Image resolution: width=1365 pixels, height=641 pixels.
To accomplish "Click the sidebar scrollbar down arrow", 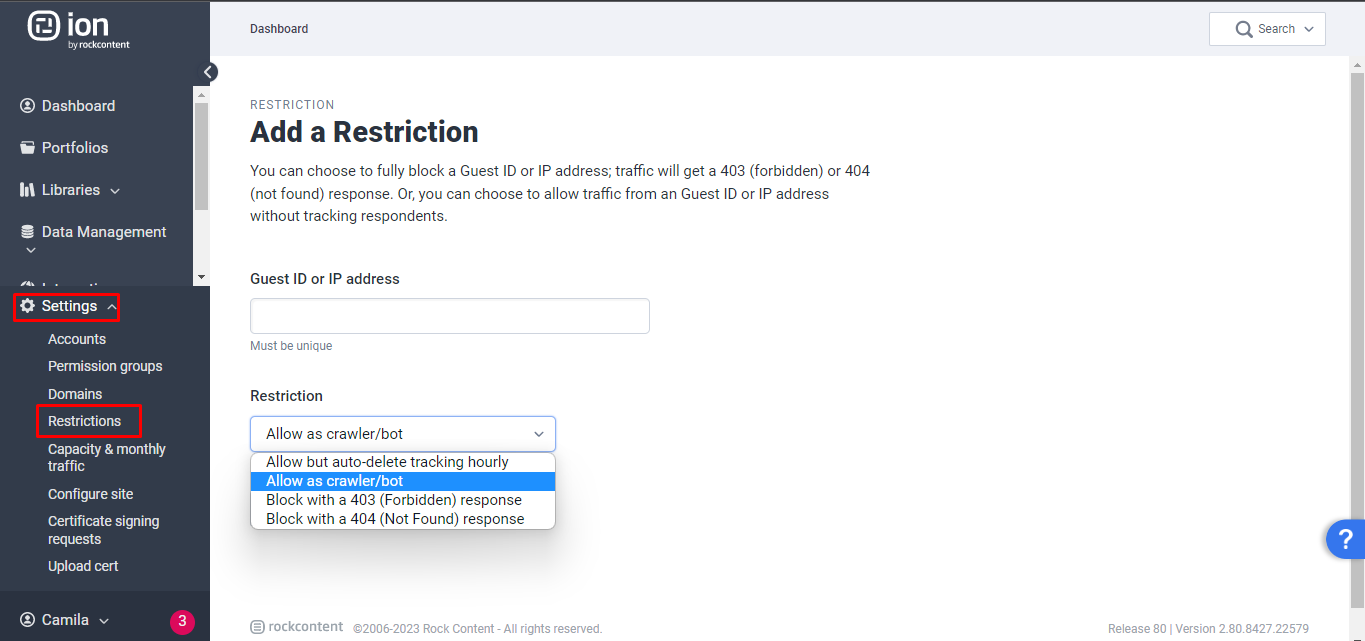I will (x=201, y=277).
